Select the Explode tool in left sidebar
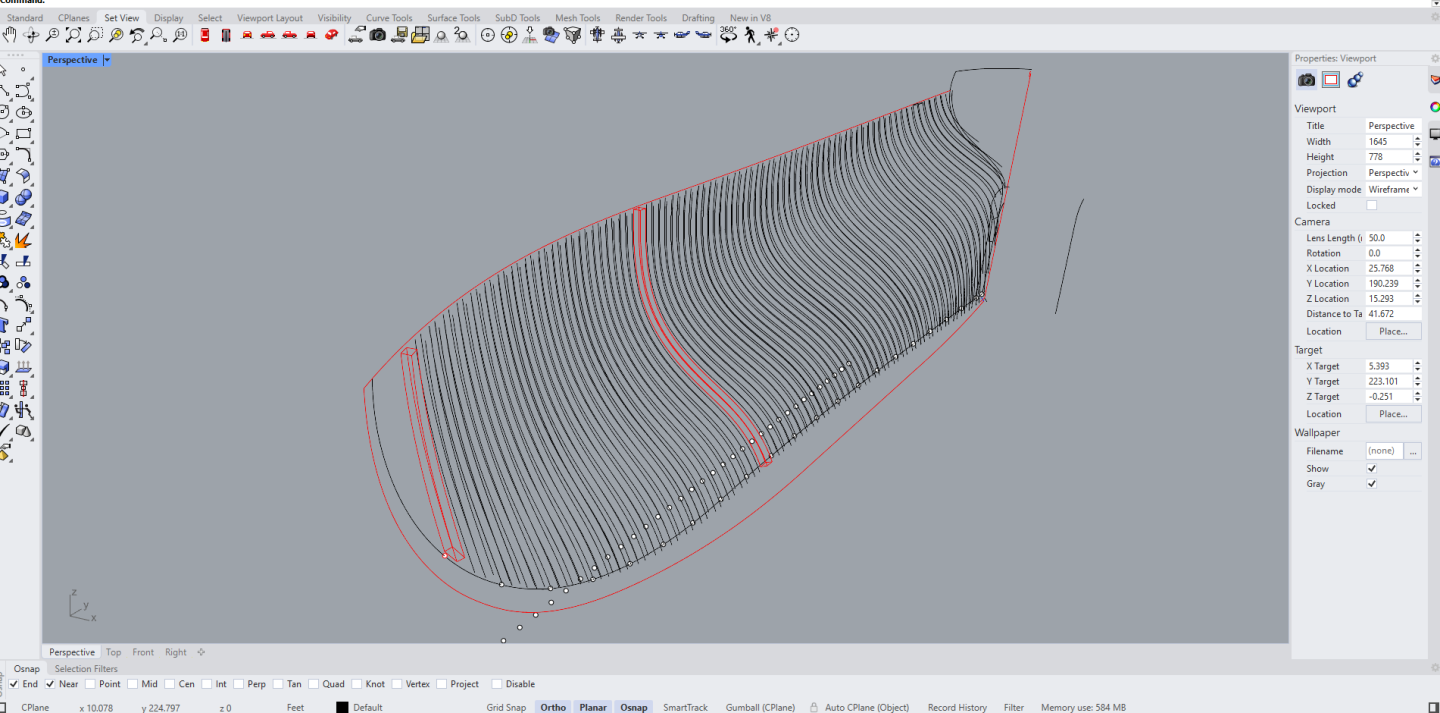 (x=23, y=241)
